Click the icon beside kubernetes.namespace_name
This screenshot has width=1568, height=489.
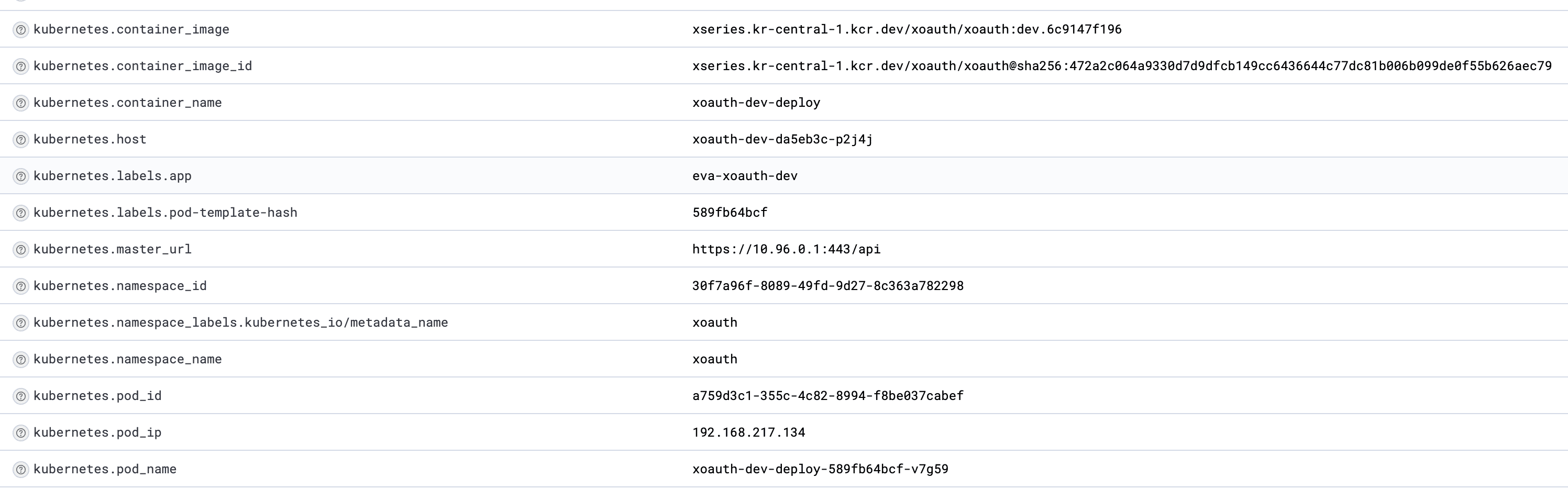(x=21, y=360)
